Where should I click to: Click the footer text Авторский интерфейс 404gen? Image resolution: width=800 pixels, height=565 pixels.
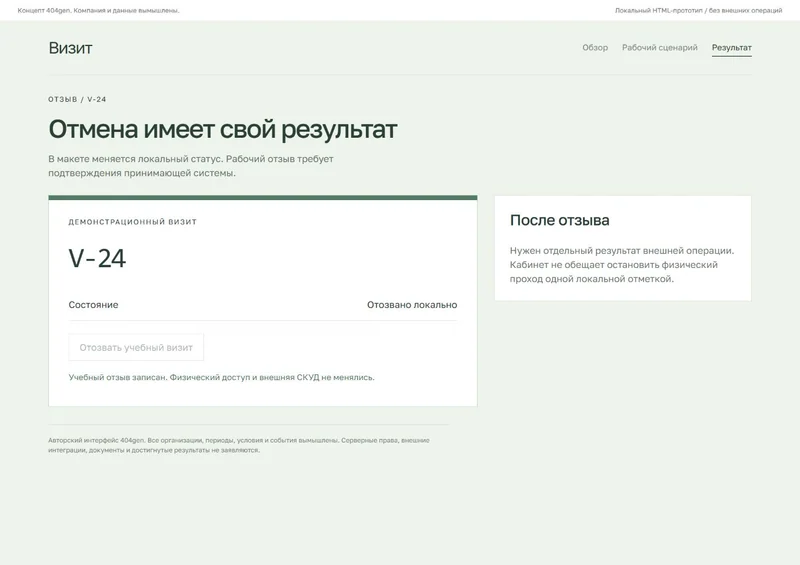tap(239, 445)
